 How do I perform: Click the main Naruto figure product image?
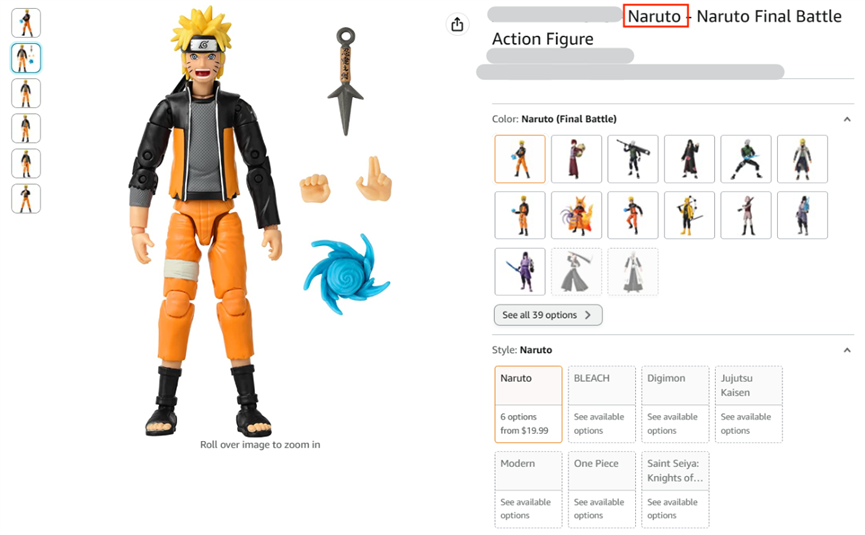click(x=206, y=221)
